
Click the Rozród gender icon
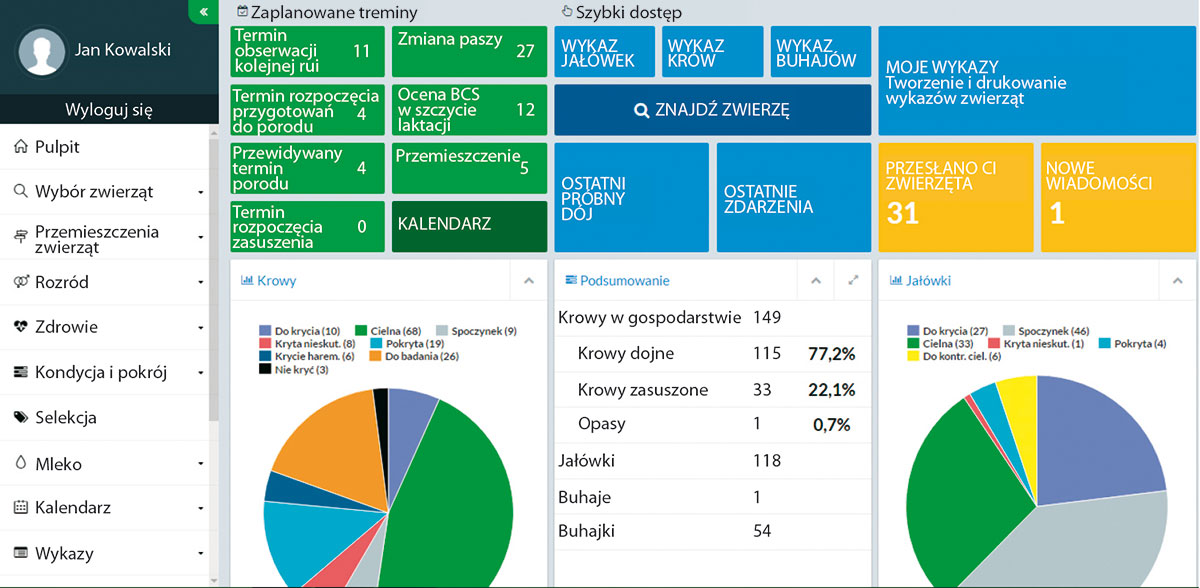20,282
